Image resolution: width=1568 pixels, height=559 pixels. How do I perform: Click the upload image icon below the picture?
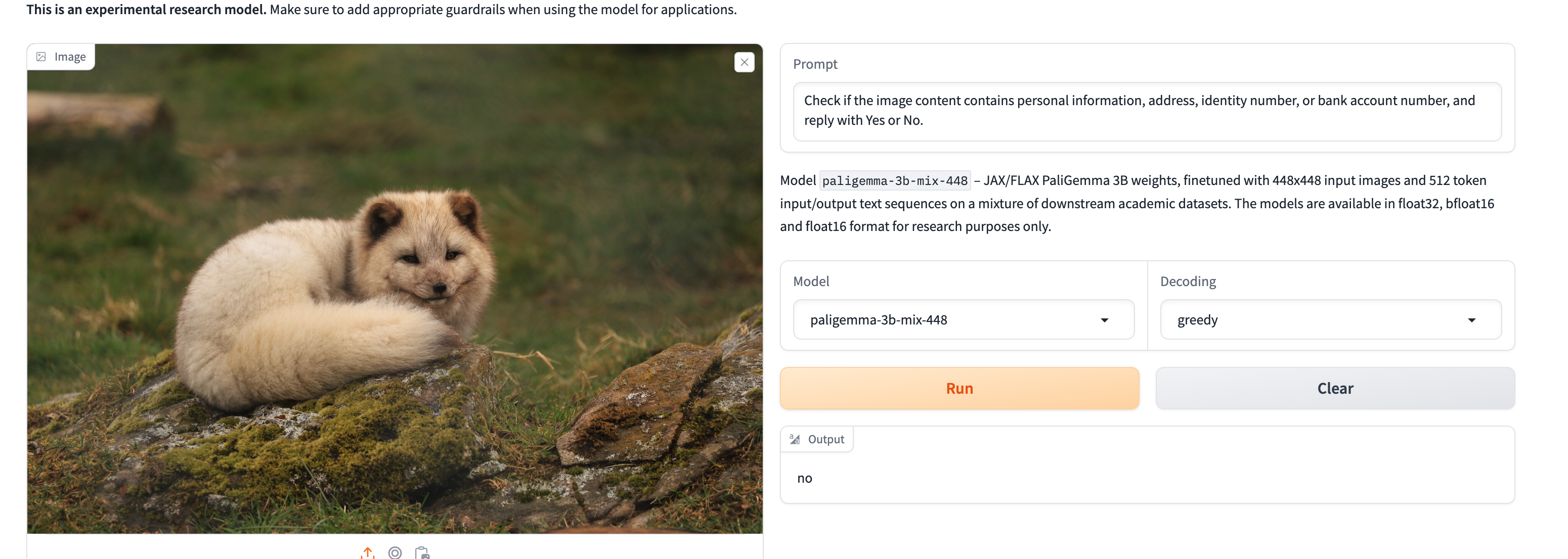pyautogui.click(x=368, y=552)
